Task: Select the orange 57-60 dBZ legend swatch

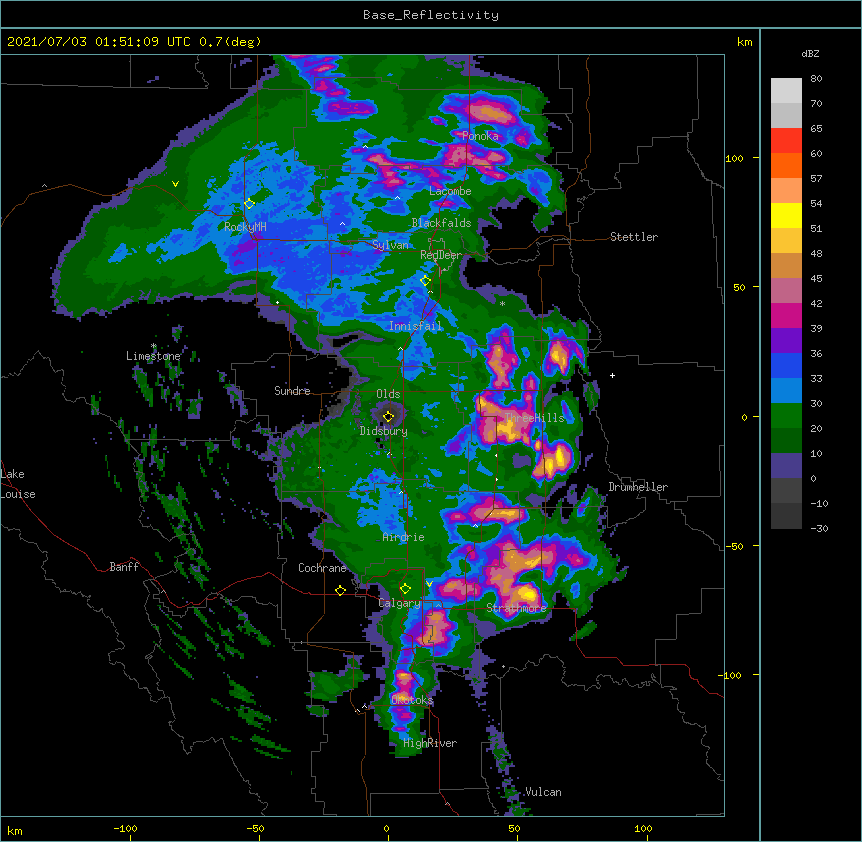Action: point(786,165)
